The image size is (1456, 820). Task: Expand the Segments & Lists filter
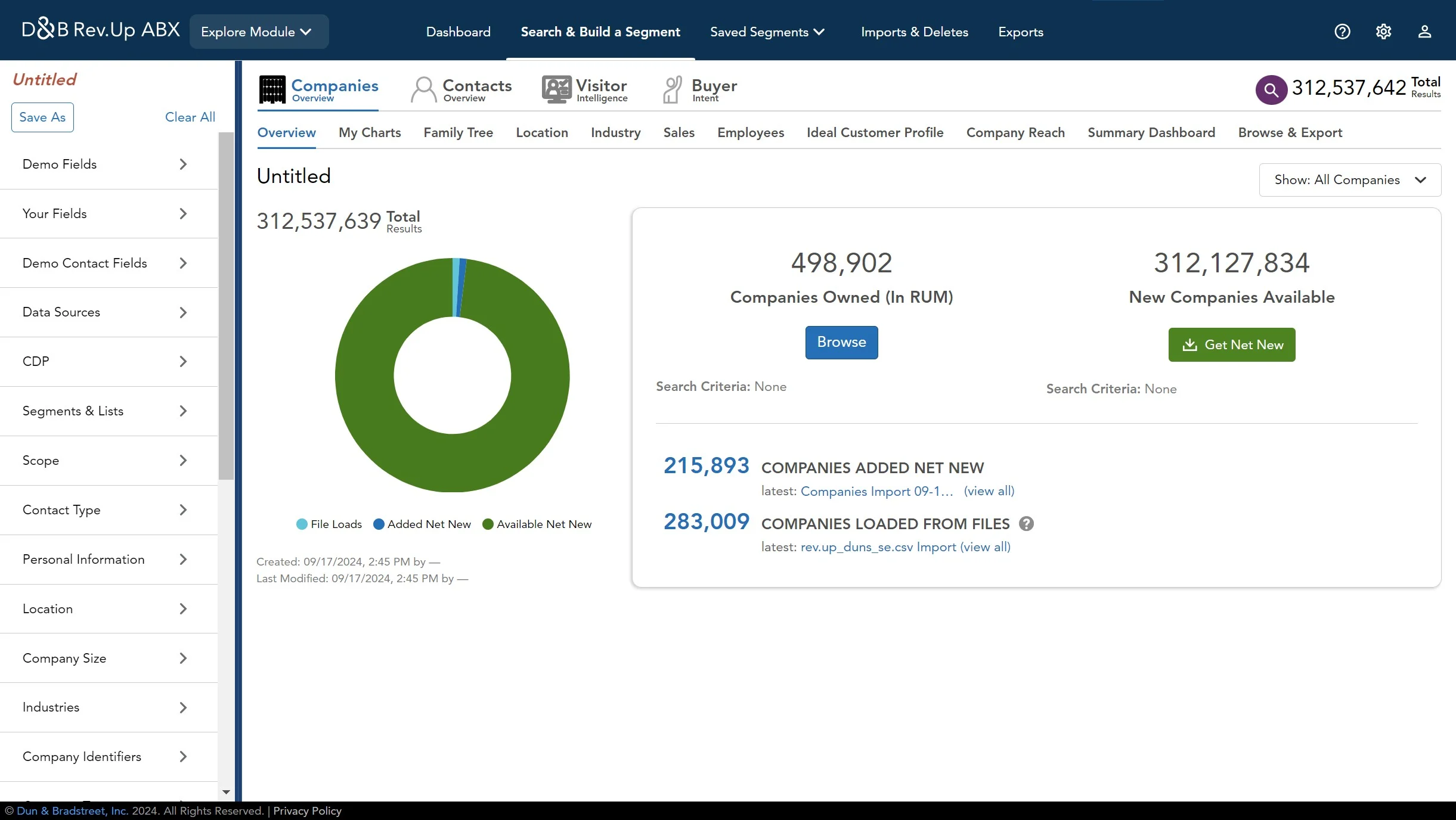coord(109,411)
